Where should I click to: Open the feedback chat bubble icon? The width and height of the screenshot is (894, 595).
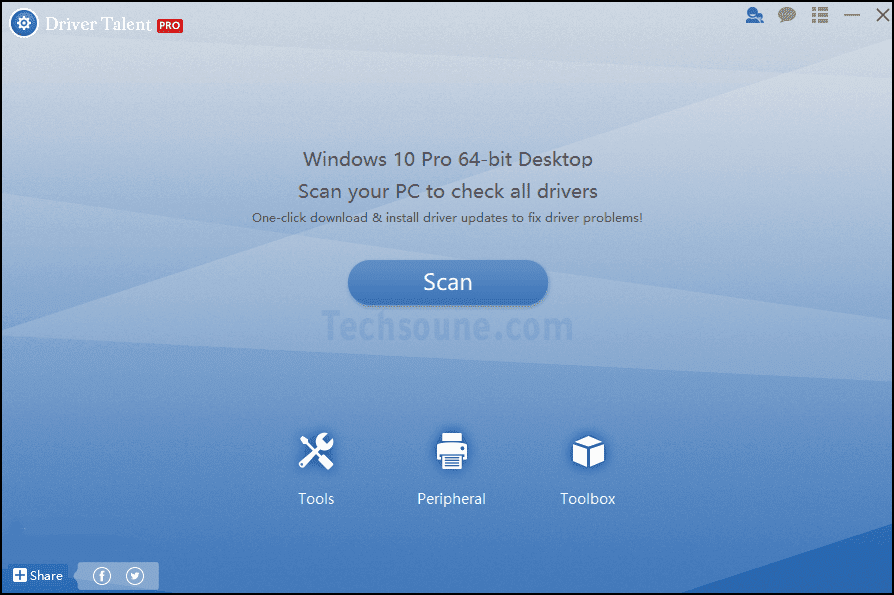pyautogui.click(x=787, y=15)
